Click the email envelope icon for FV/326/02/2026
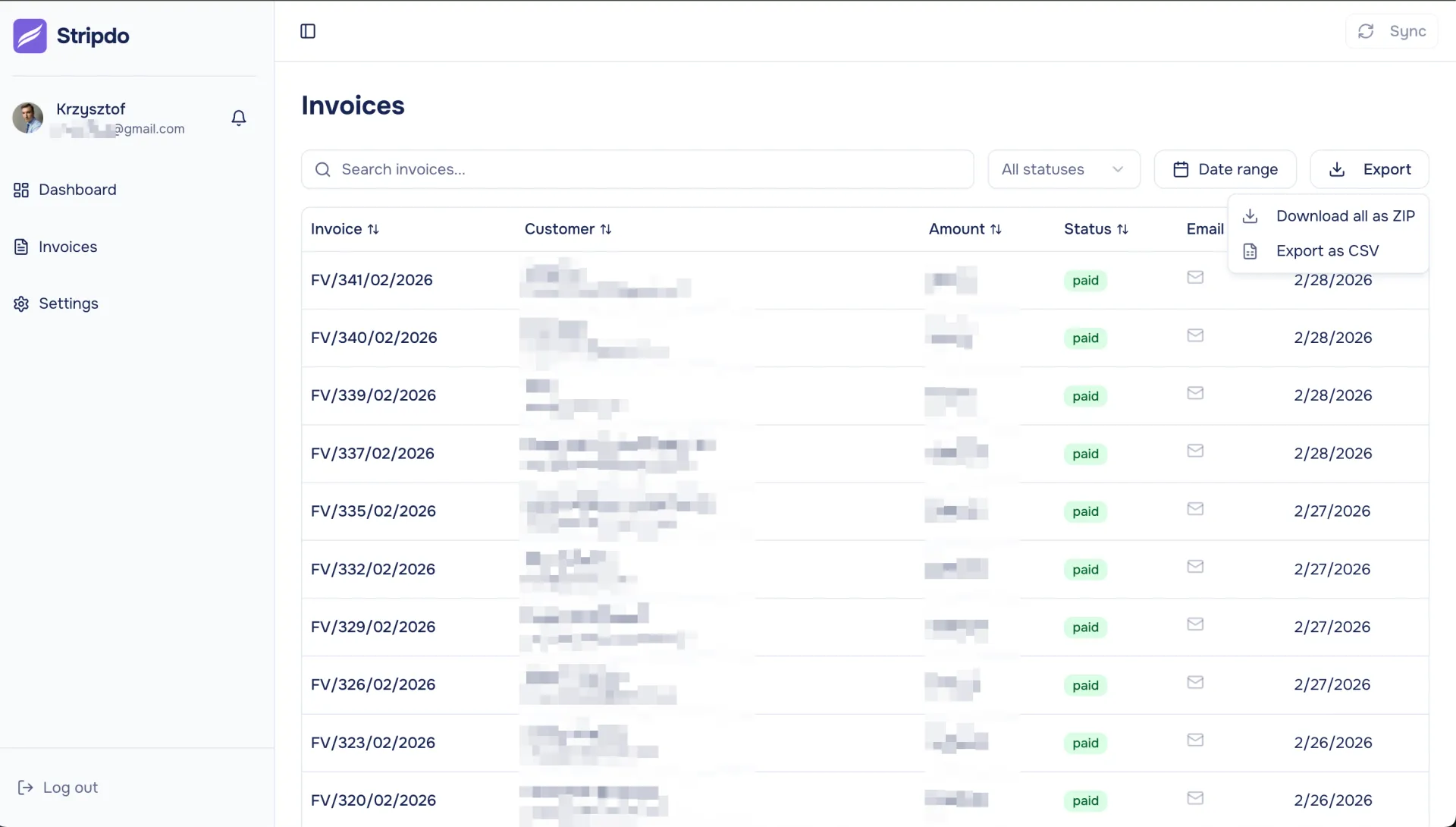Viewport: 1456px width, 827px height. point(1195,683)
